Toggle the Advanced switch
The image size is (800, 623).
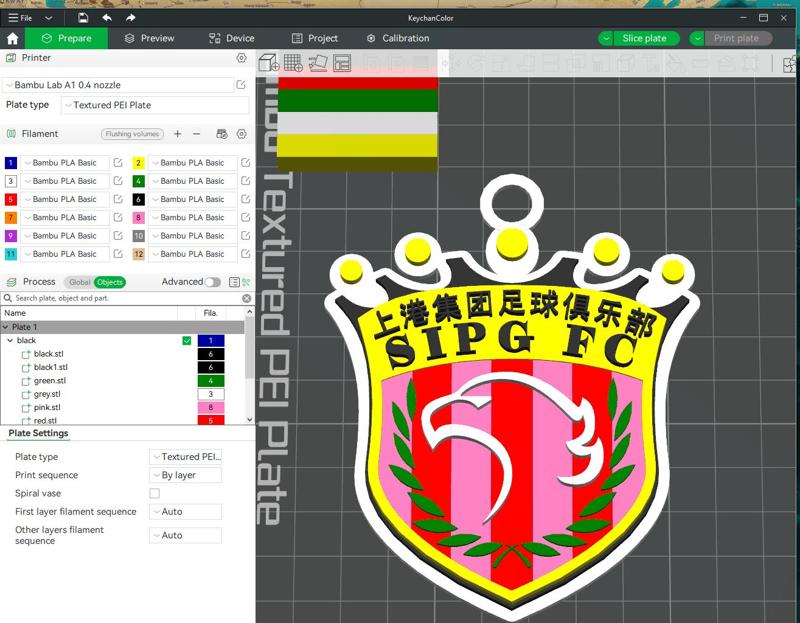(212, 282)
